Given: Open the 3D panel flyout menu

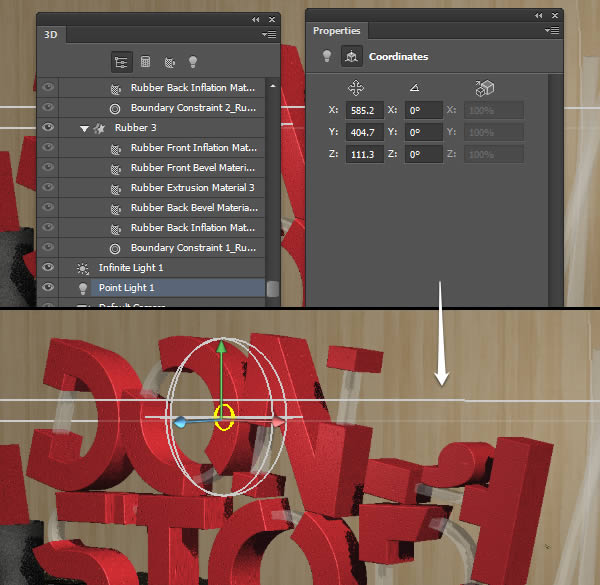Looking at the screenshot, I should (x=269, y=34).
